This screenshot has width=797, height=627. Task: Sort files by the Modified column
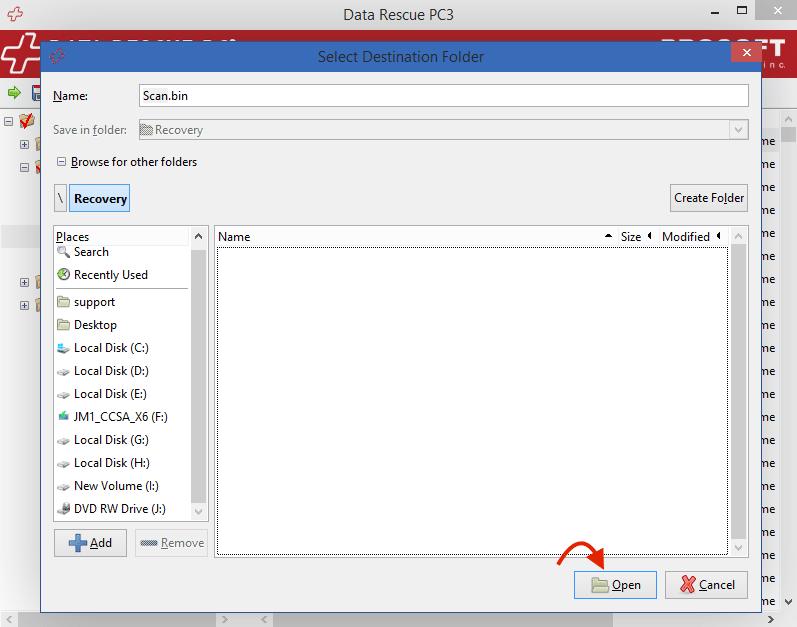point(692,237)
